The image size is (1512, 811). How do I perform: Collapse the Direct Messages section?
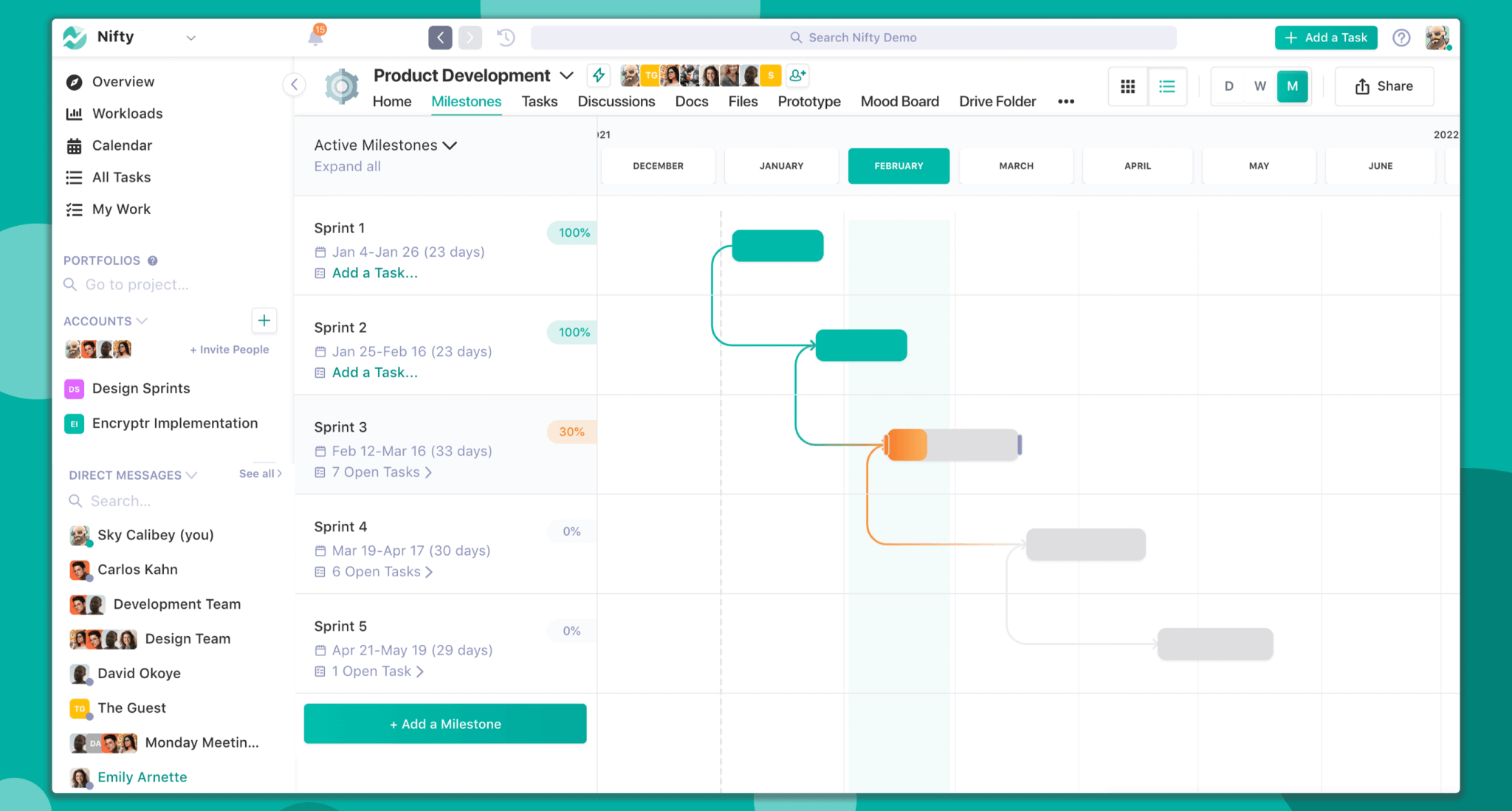click(192, 474)
